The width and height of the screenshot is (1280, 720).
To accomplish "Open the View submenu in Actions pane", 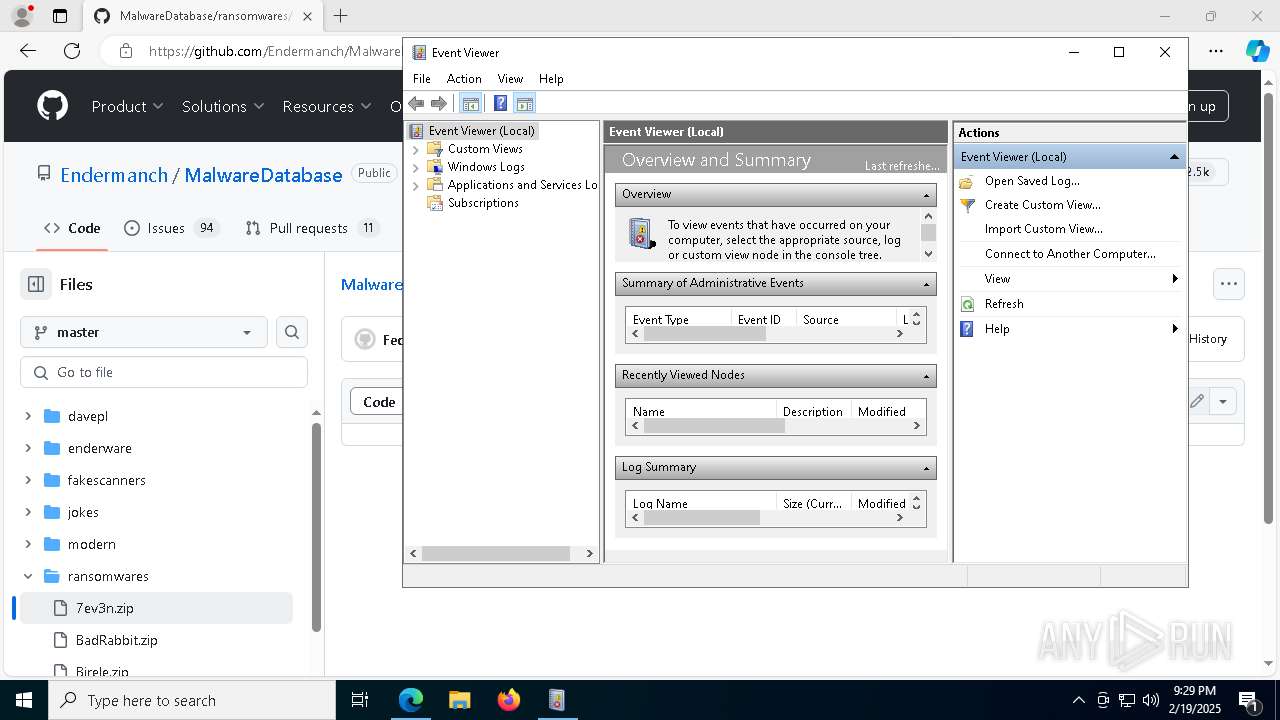I will coord(1070,279).
